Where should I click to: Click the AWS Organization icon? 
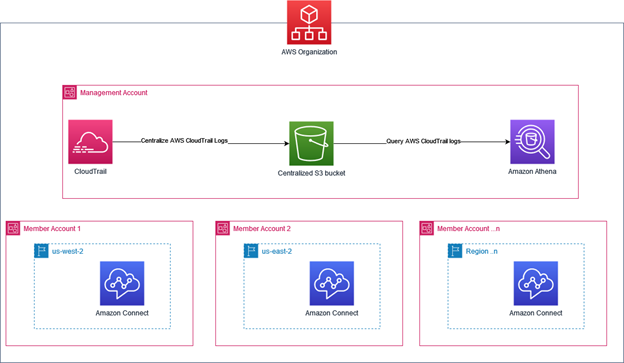pyautogui.click(x=309, y=22)
